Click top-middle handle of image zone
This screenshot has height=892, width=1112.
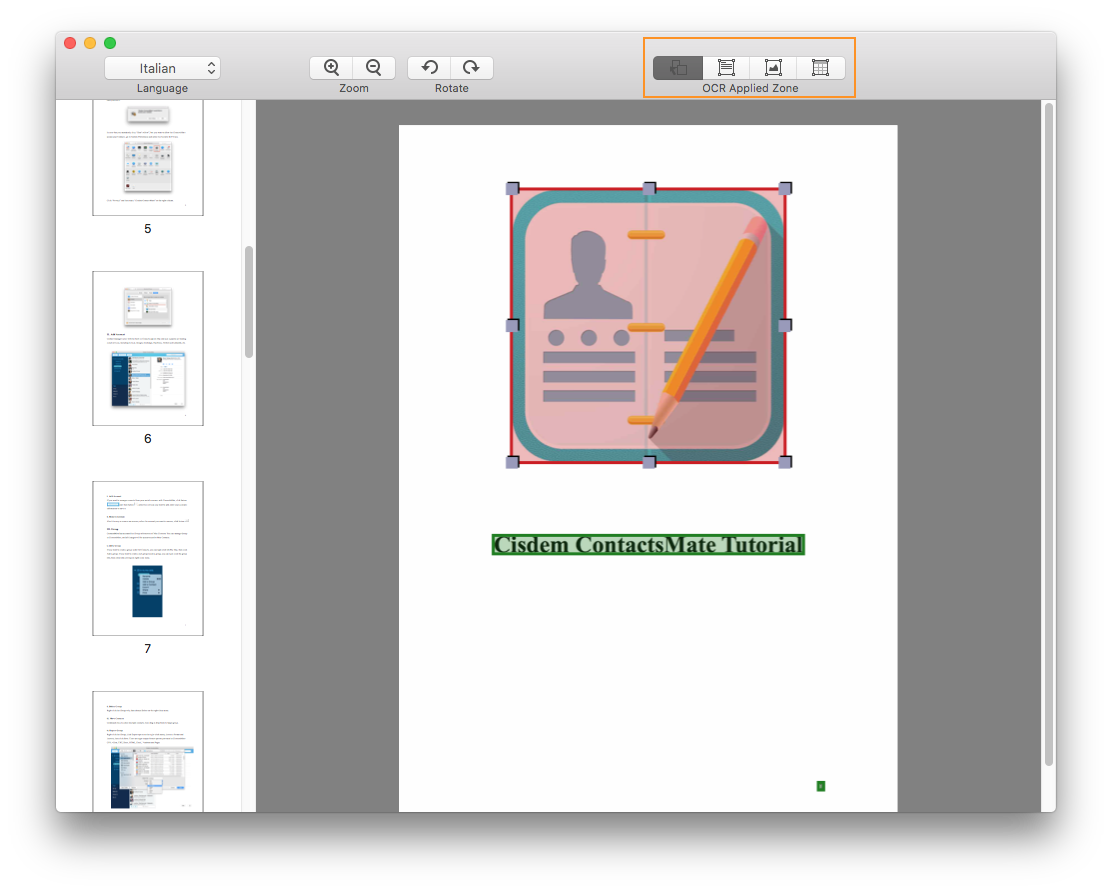coord(649,188)
